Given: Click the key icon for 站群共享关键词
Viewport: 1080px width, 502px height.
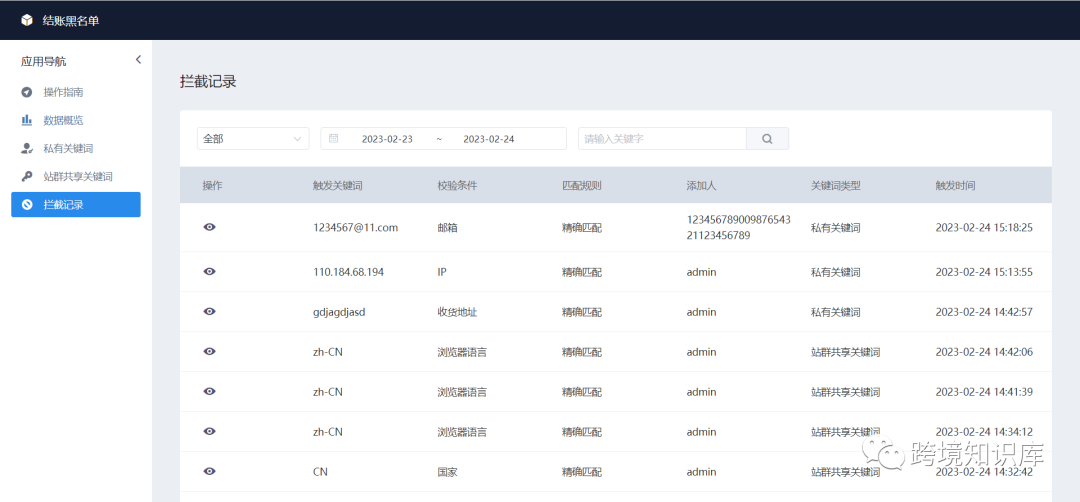Looking at the screenshot, I should 27,176.
